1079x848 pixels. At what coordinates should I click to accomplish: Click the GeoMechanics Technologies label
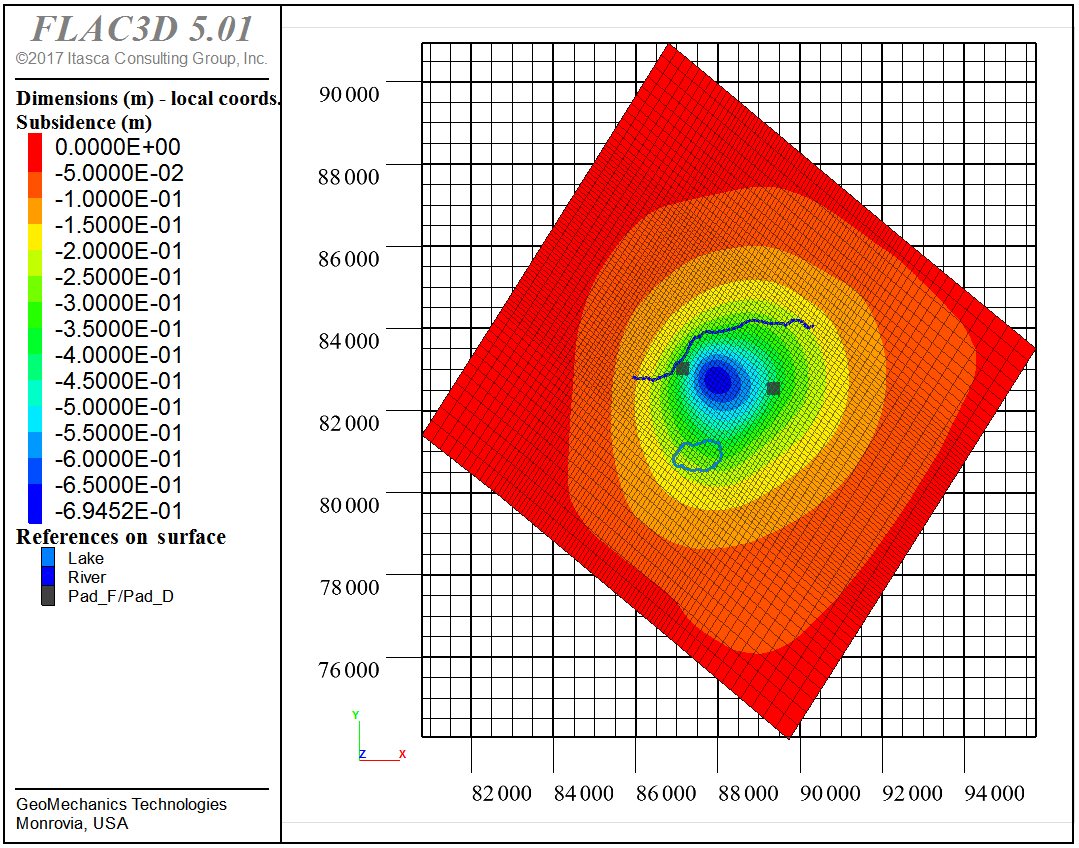click(121, 805)
